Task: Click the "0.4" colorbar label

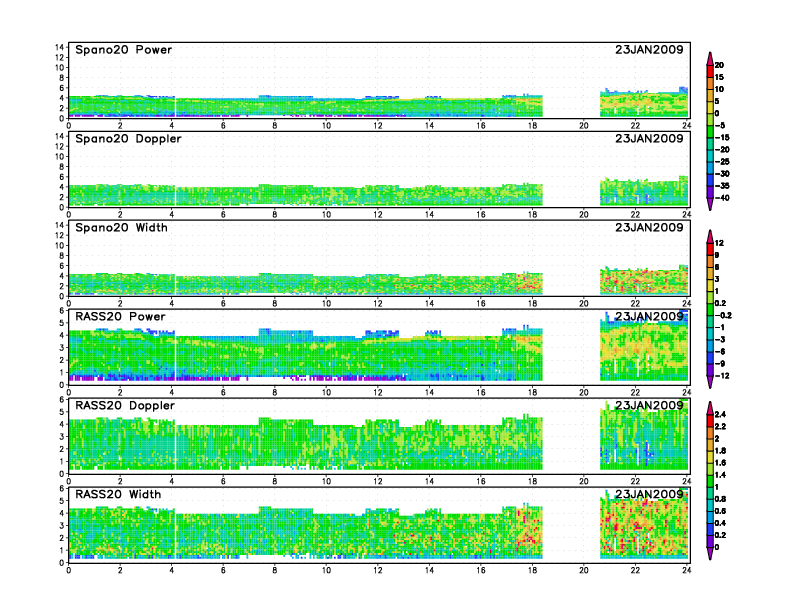Action: tap(720, 524)
